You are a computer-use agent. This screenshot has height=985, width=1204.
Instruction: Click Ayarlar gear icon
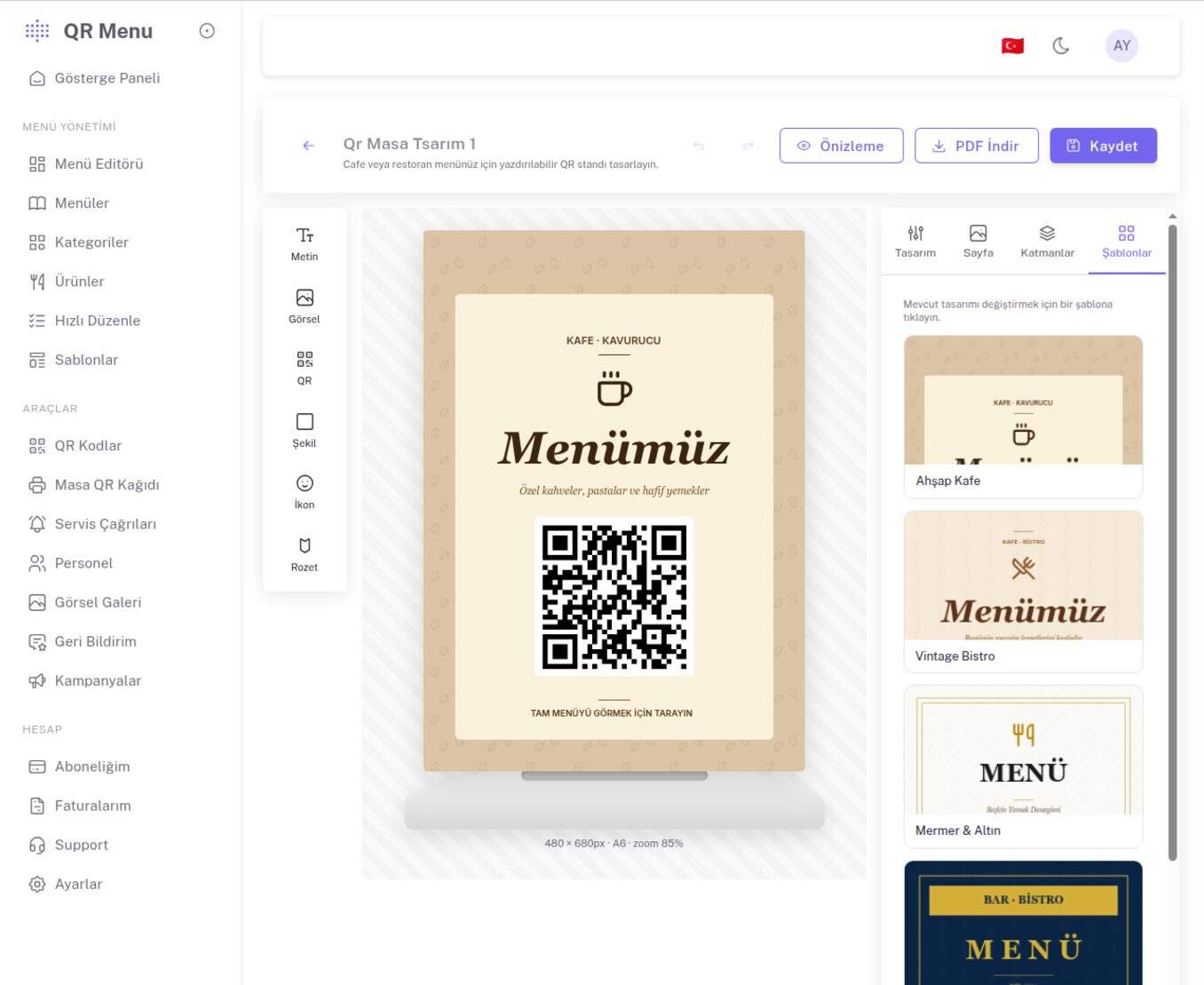tap(37, 884)
